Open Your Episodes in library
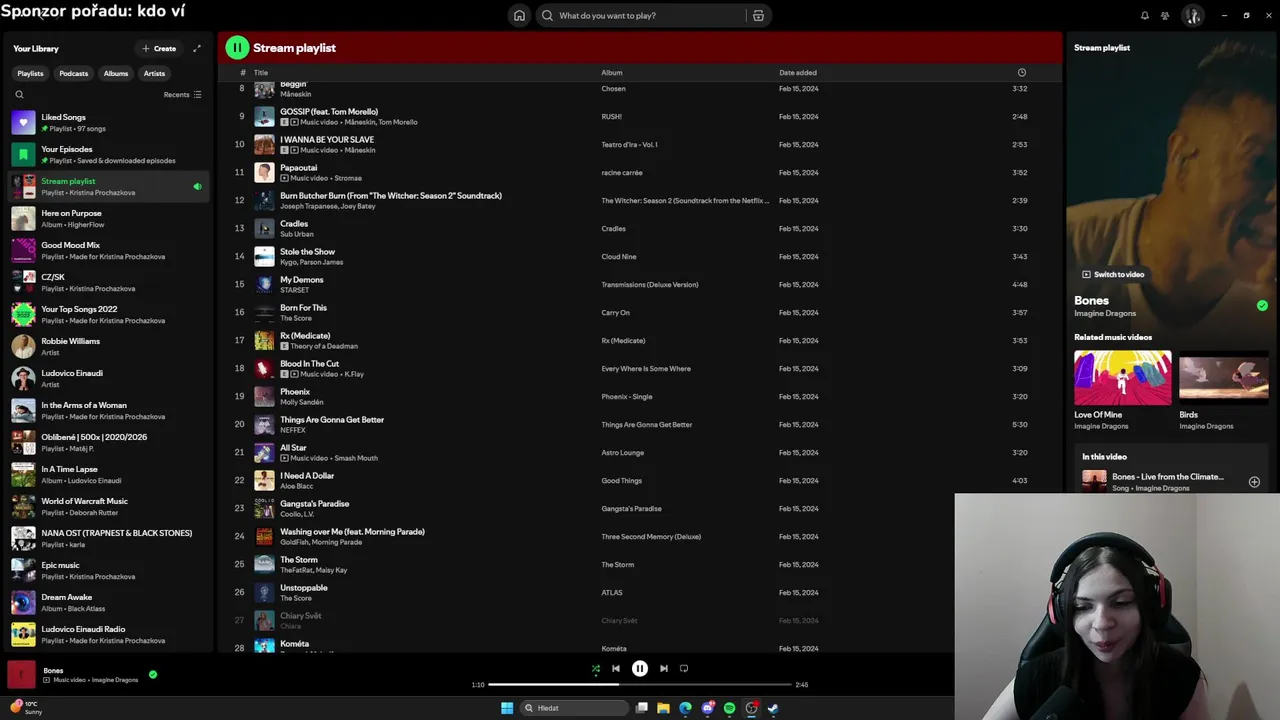 [108, 154]
